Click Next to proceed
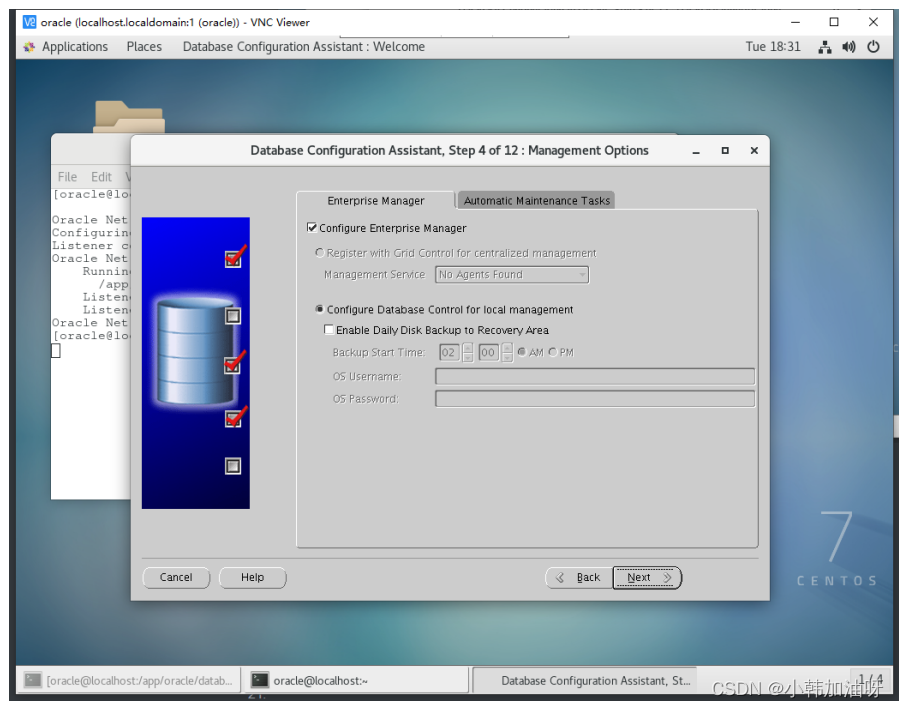899x708 pixels. tap(647, 577)
